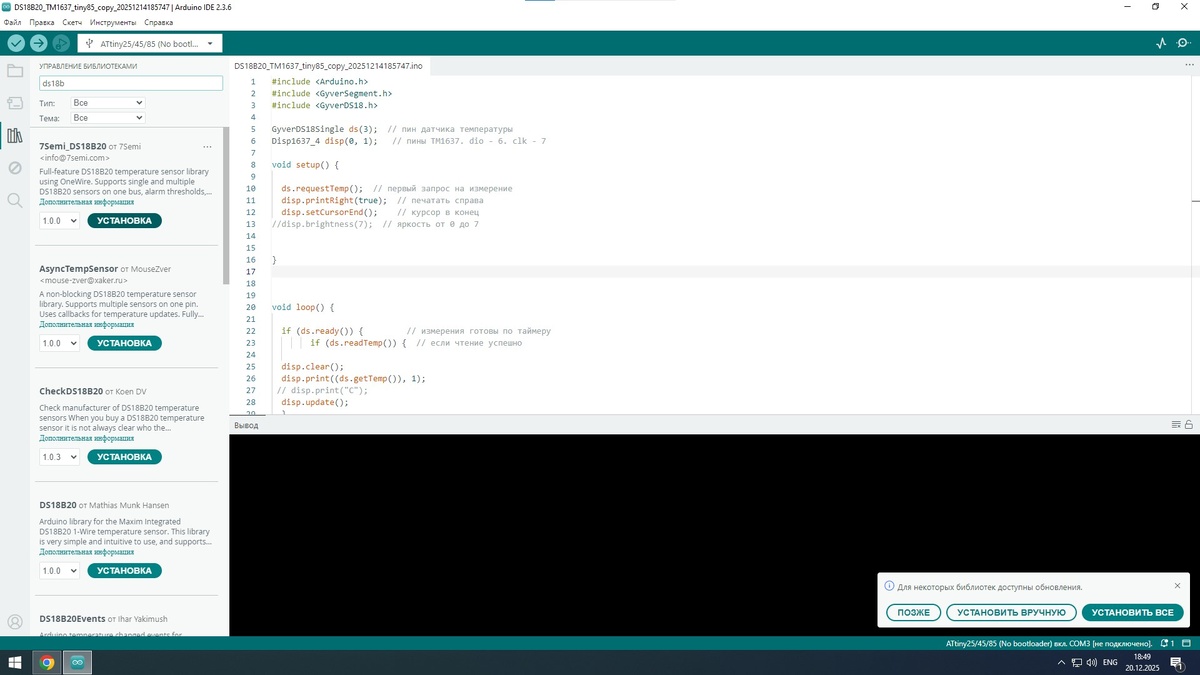Open the Boards Manager sidebar panel
This screenshot has height=675, width=1200.
14,103
